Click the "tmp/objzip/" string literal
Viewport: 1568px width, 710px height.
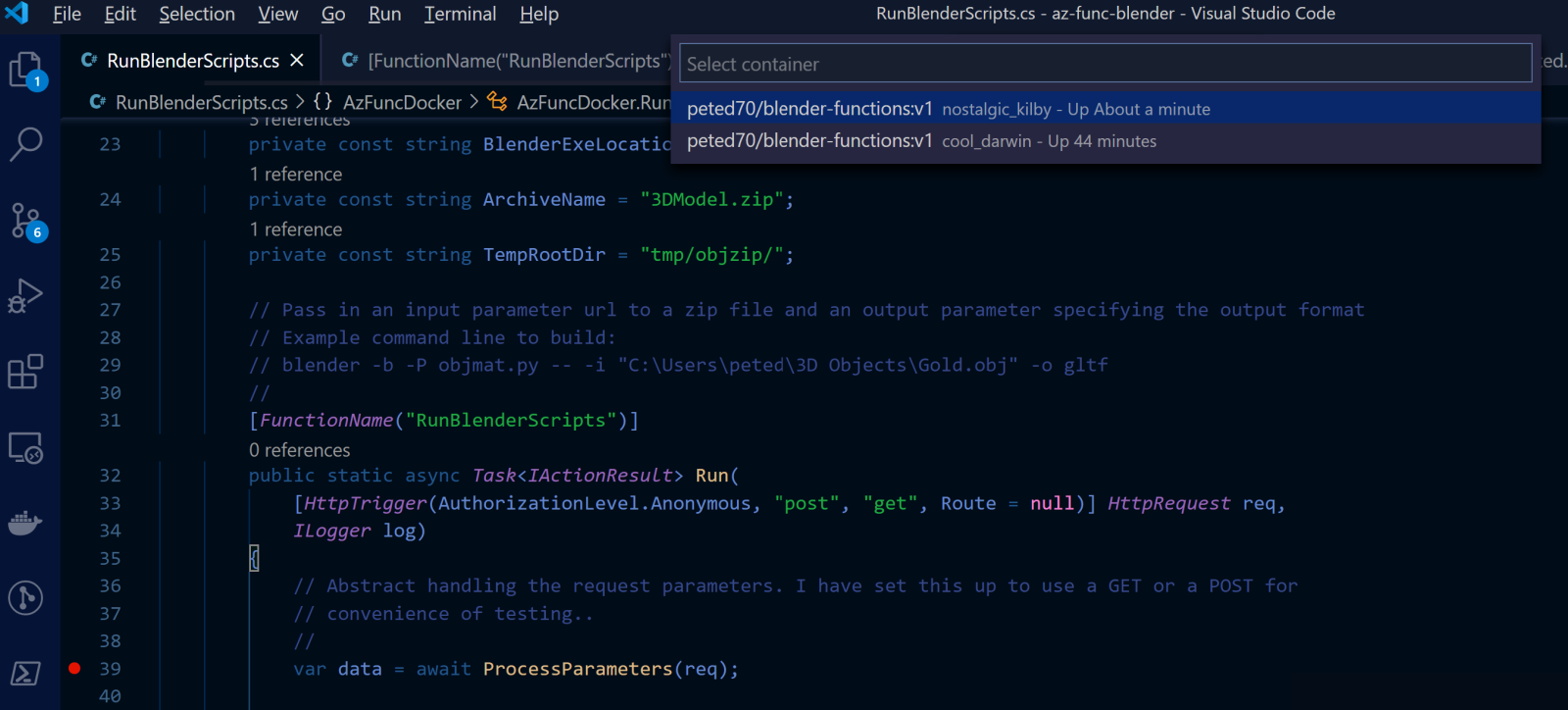[x=712, y=254]
